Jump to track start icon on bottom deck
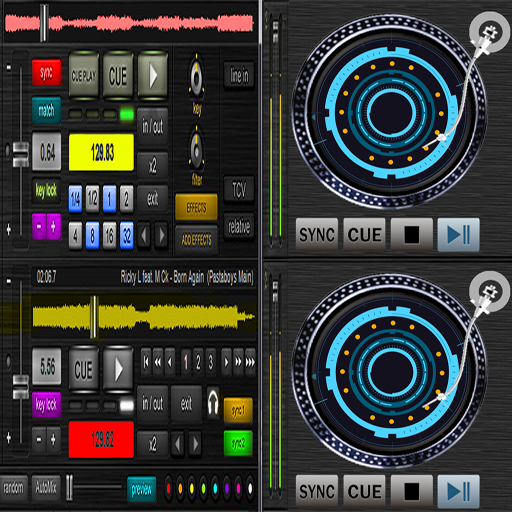The image size is (512, 512). coord(146,362)
